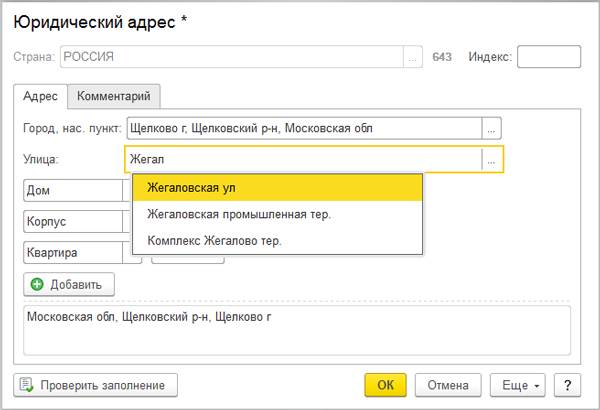Screen dimensions: 600x410
Task: Select Жегаловская ул suggestion
Action: coord(277,188)
